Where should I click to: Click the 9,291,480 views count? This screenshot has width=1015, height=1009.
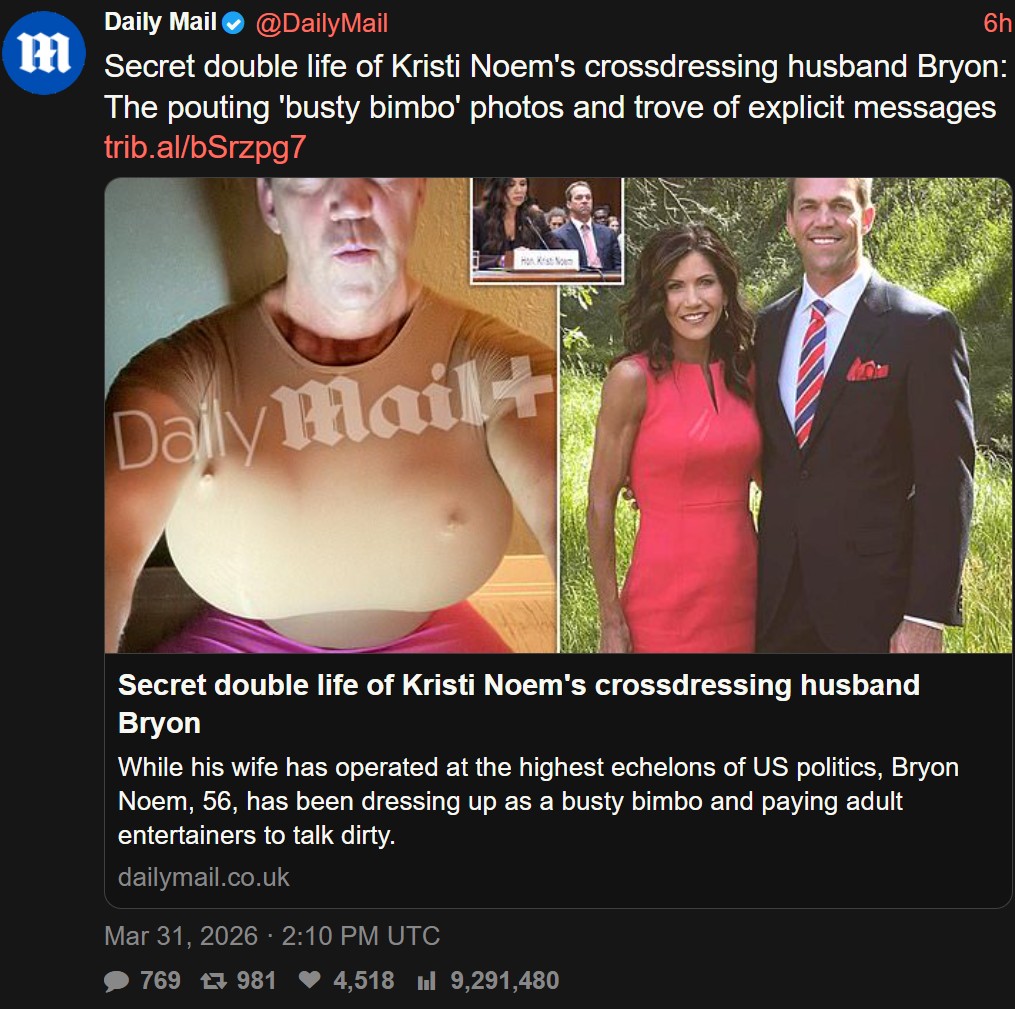point(504,981)
